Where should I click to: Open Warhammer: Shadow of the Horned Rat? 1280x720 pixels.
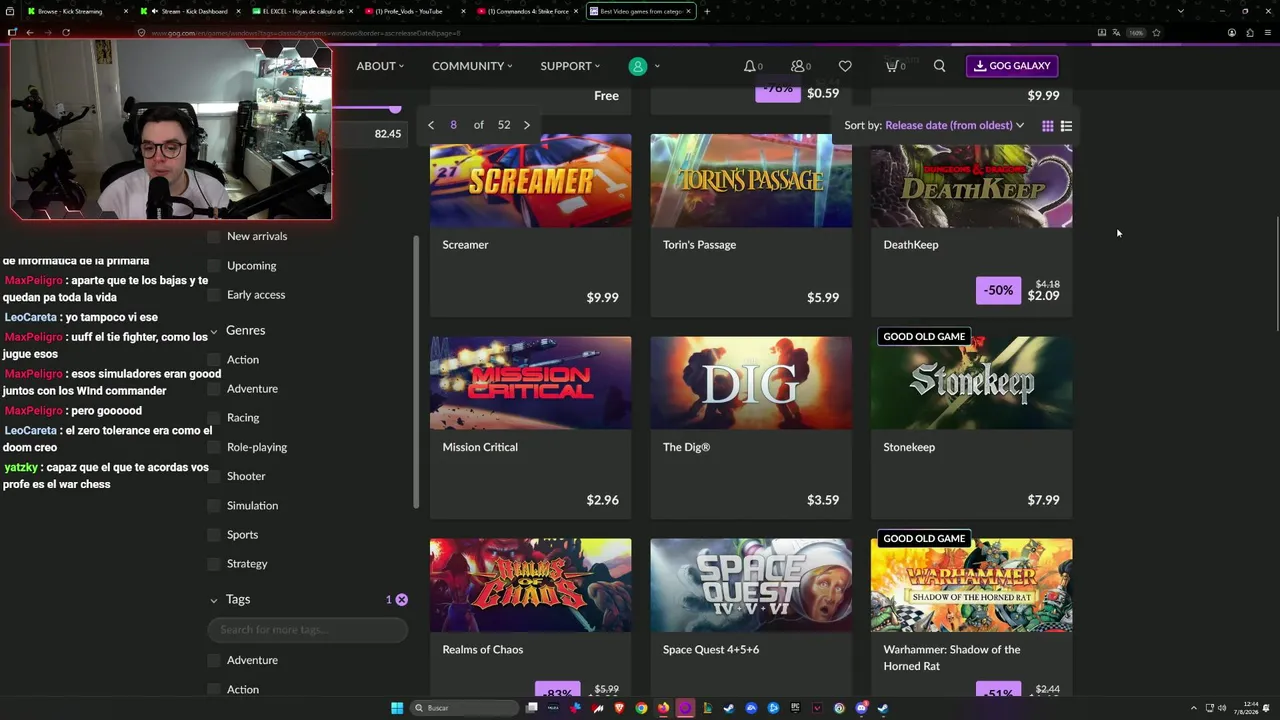[951, 658]
